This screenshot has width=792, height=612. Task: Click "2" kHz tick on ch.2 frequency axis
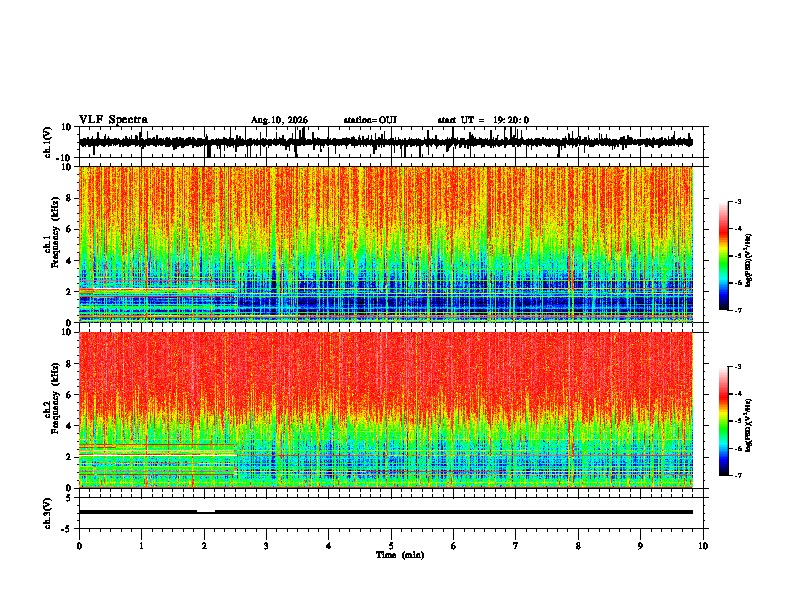pyautogui.click(x=70, y=457)
